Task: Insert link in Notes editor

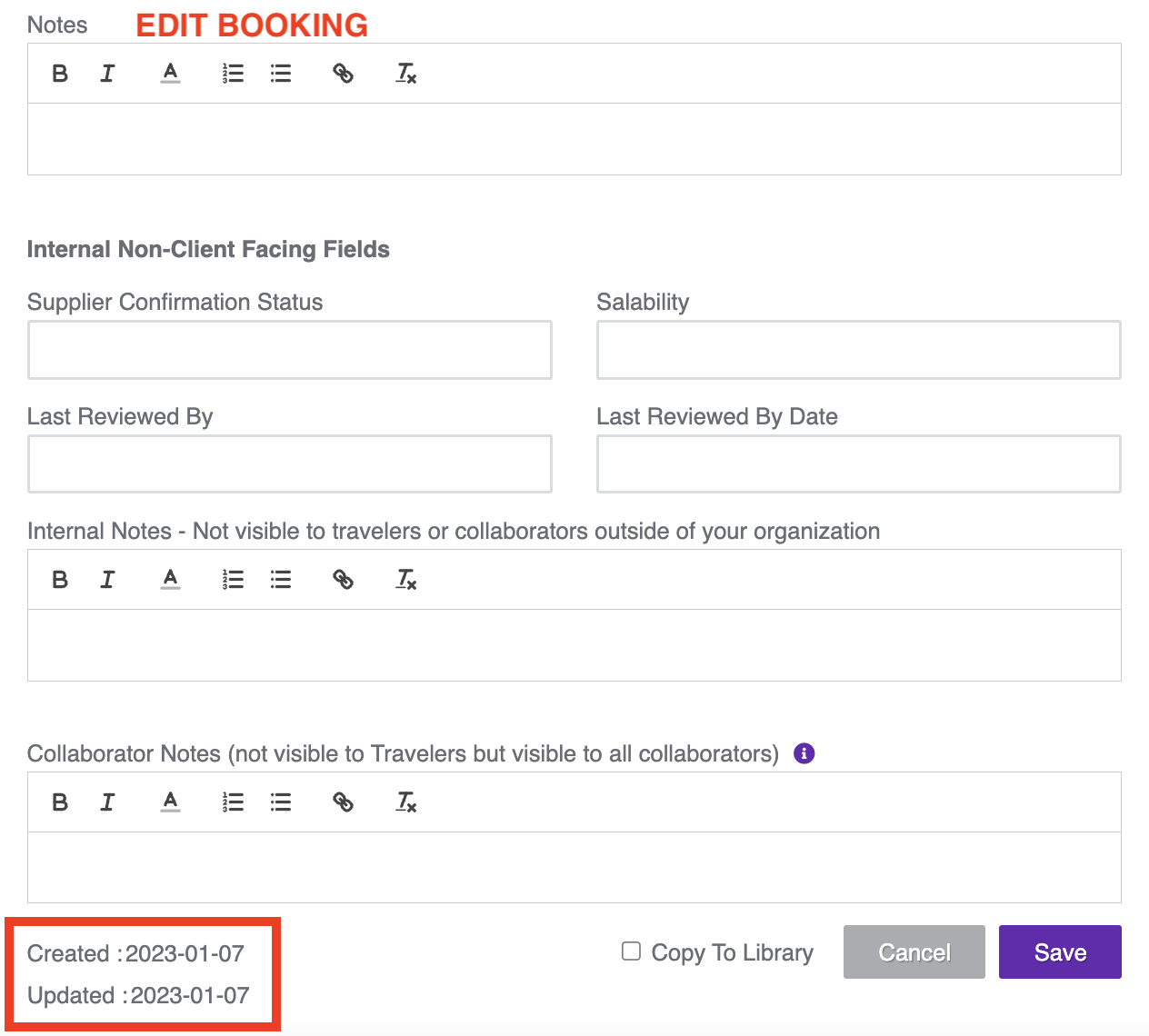Action: coord(343,74)
